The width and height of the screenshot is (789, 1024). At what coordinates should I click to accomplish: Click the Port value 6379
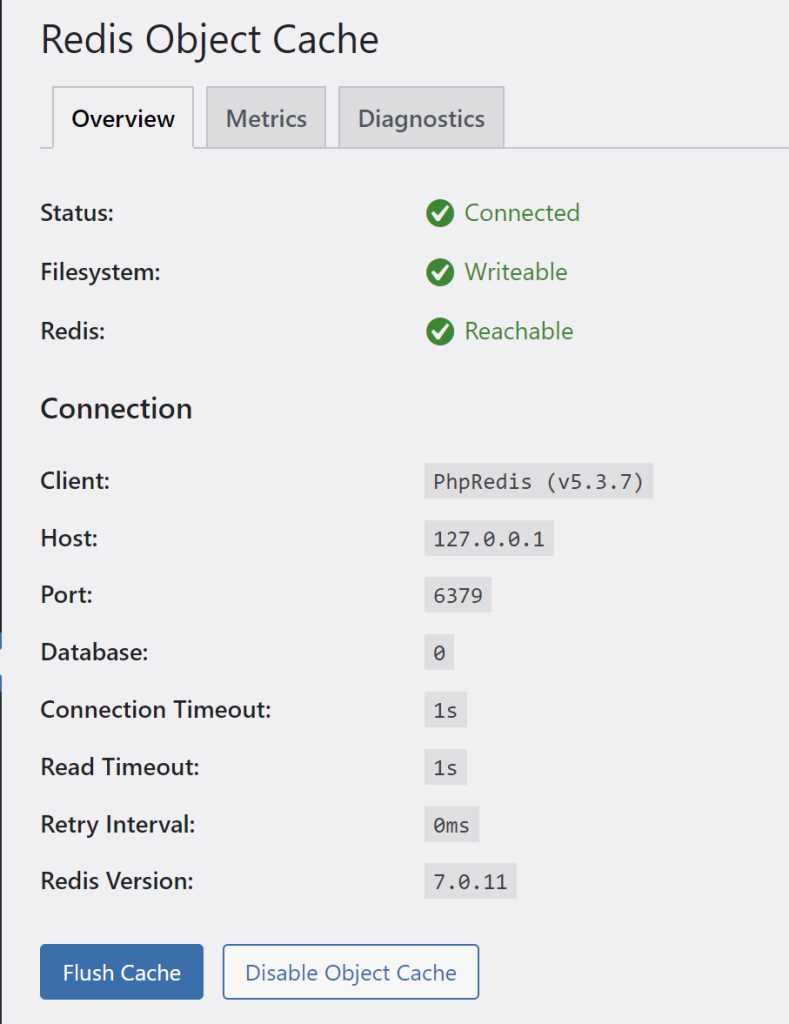click(457, 595)
